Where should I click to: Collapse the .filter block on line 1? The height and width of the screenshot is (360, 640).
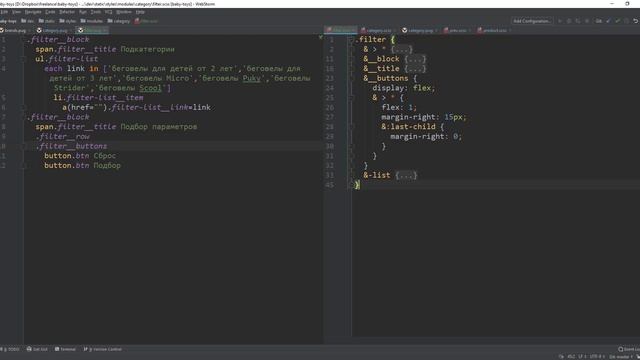351,40
